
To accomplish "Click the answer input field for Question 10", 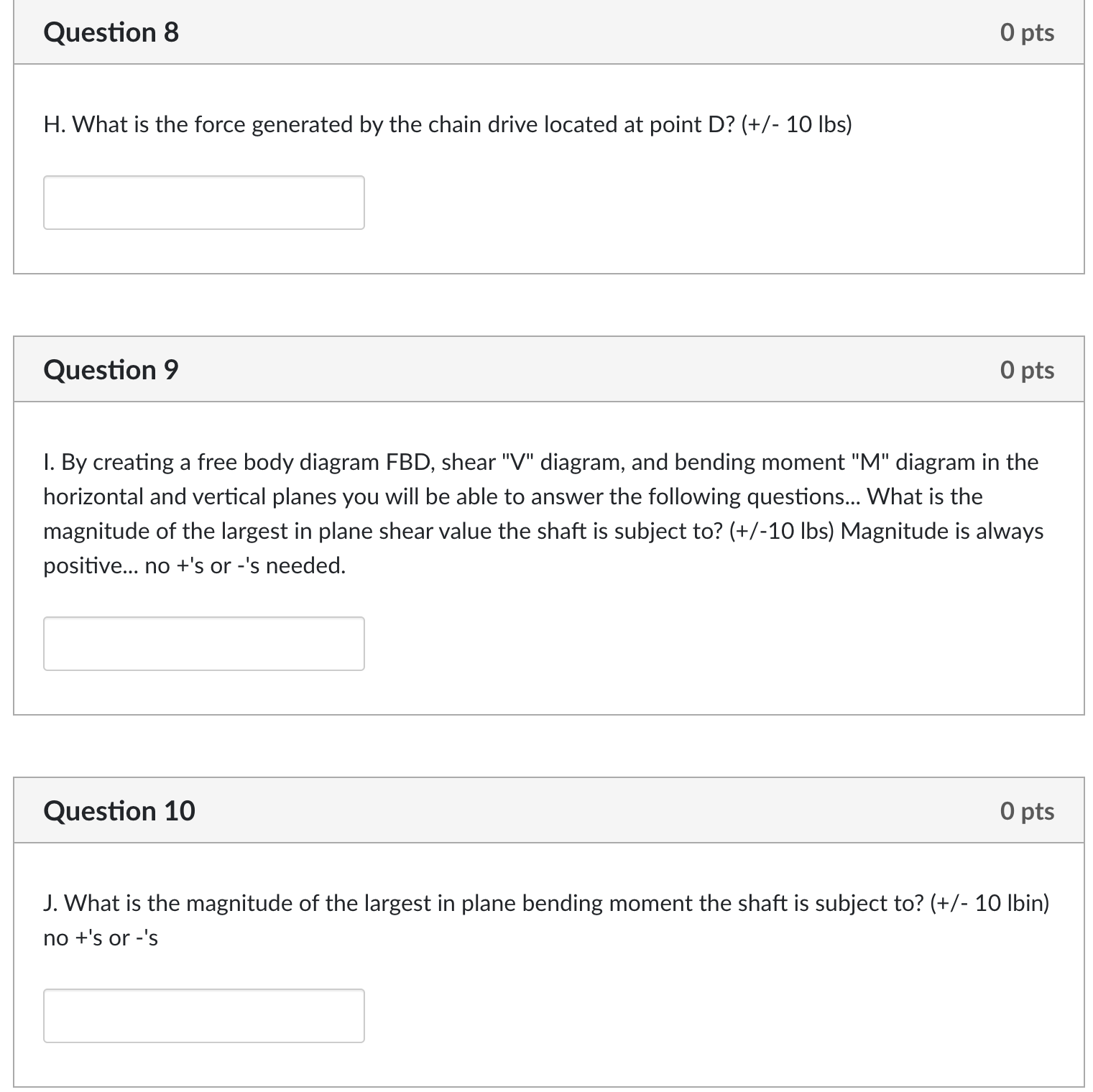I will [203, 1015].
